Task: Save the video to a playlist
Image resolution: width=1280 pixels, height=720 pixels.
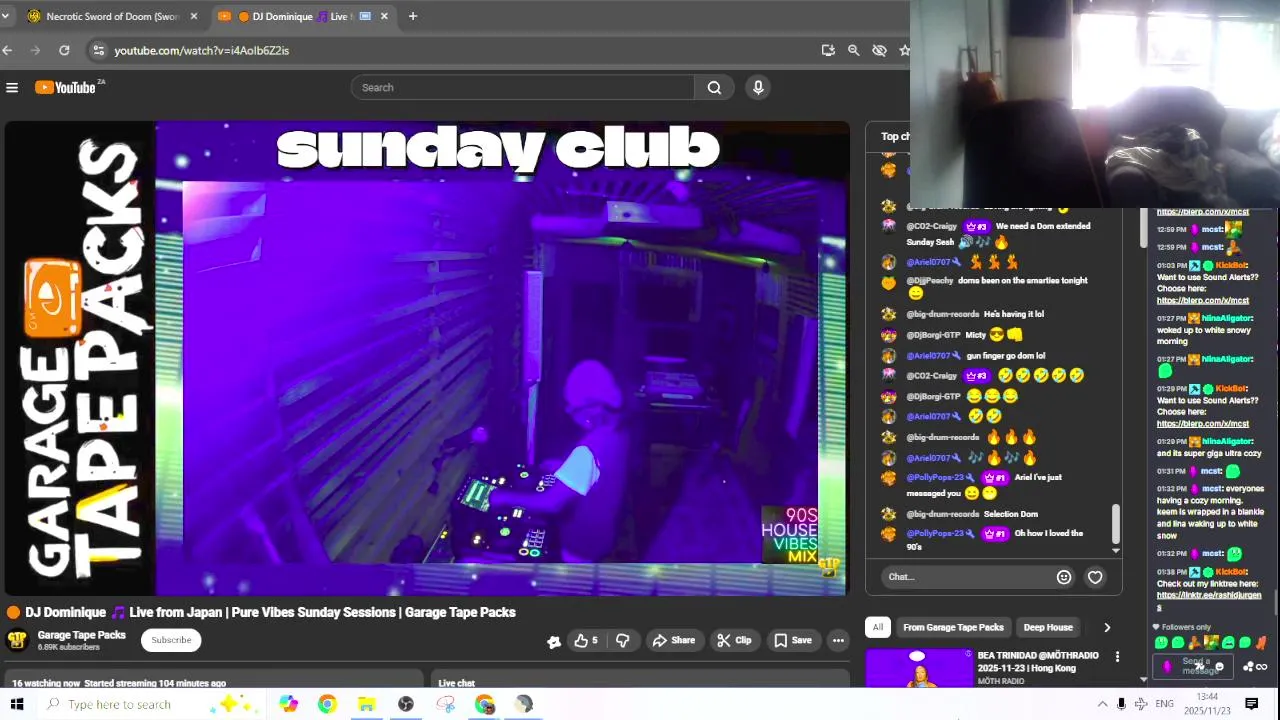Action: [792, 640]
